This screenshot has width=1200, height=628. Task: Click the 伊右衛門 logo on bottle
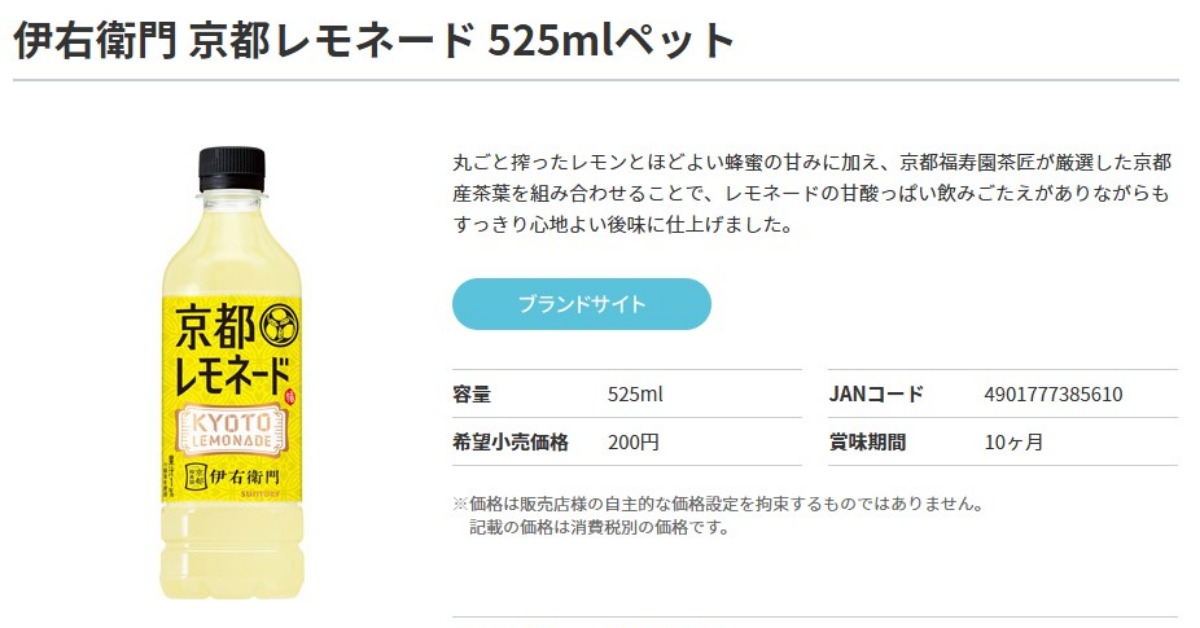(237, 477)
